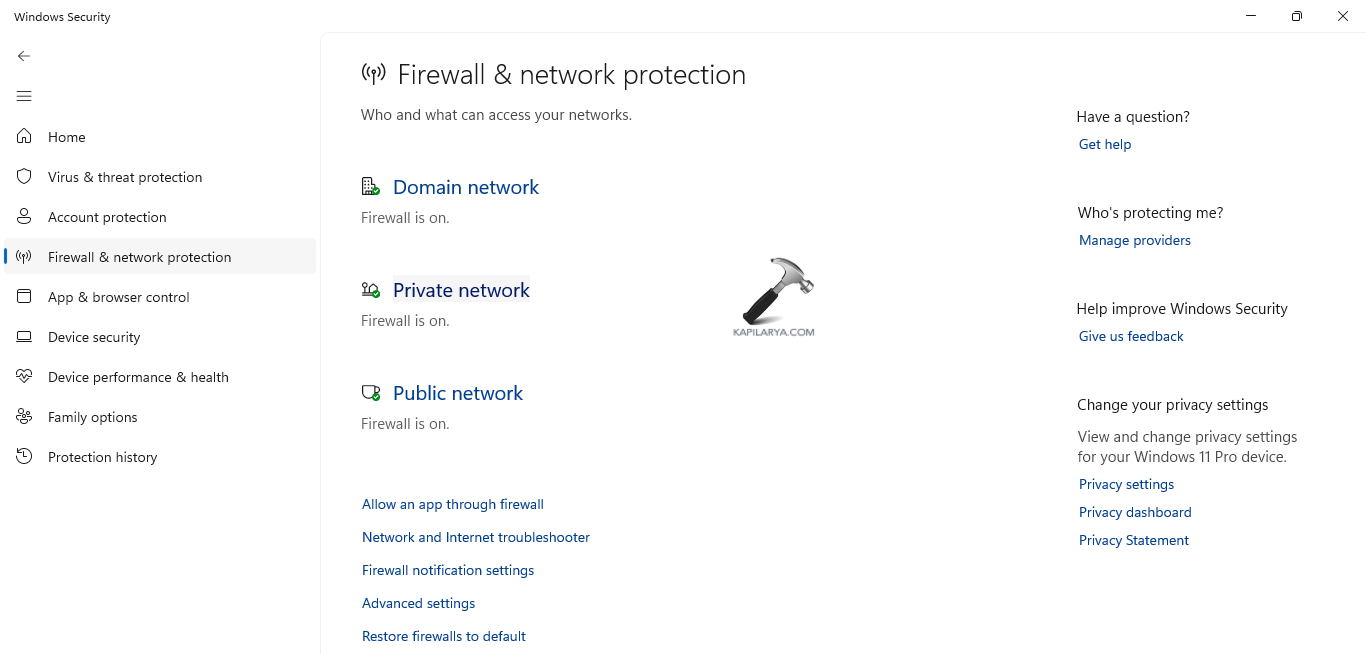Click the Device security laptop icon
Image resolution: width=1366 pixels, height=654 pixels.
[x=25, y=337]
